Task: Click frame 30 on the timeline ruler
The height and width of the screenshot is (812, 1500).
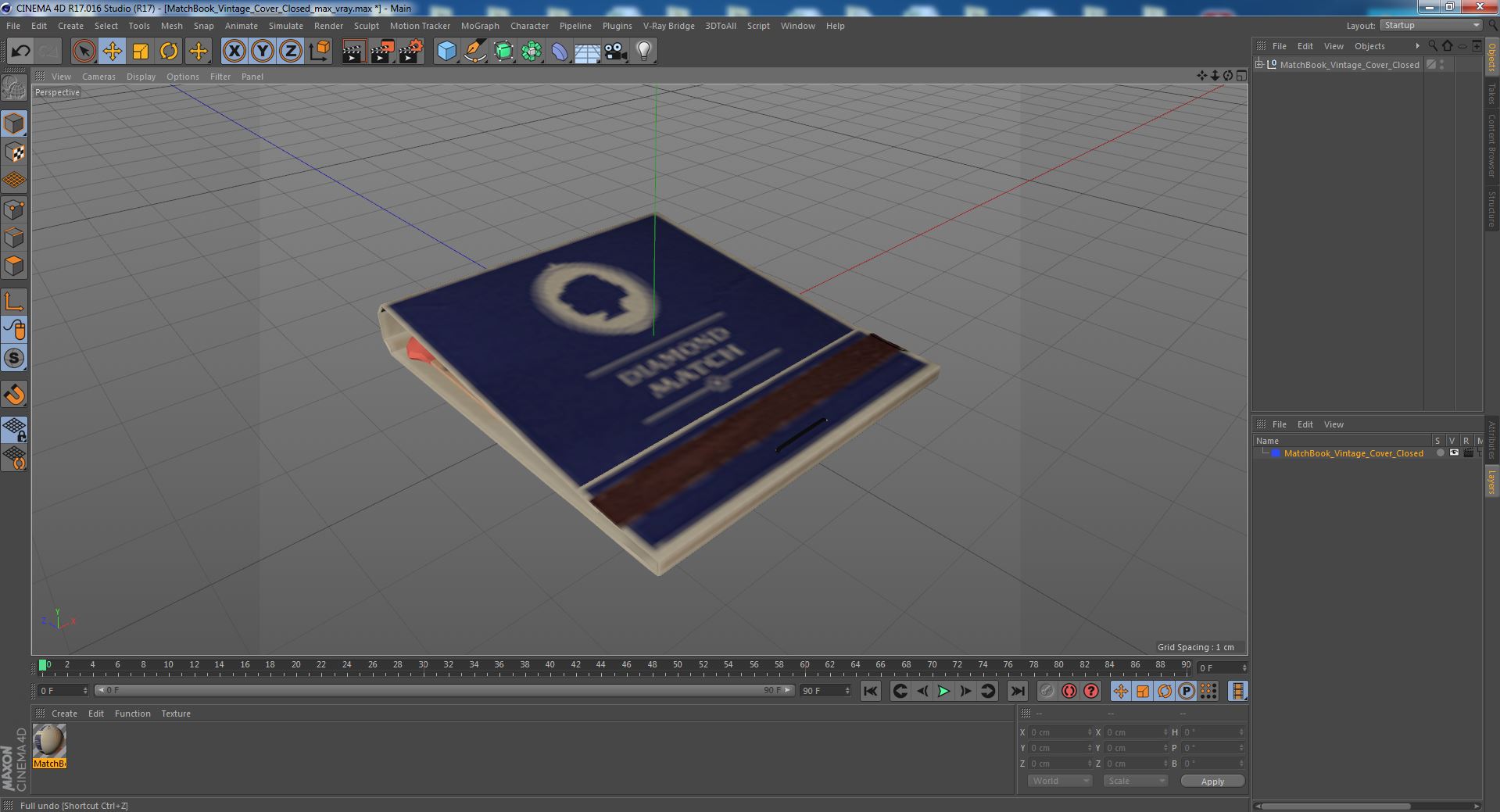Action: 423,665
